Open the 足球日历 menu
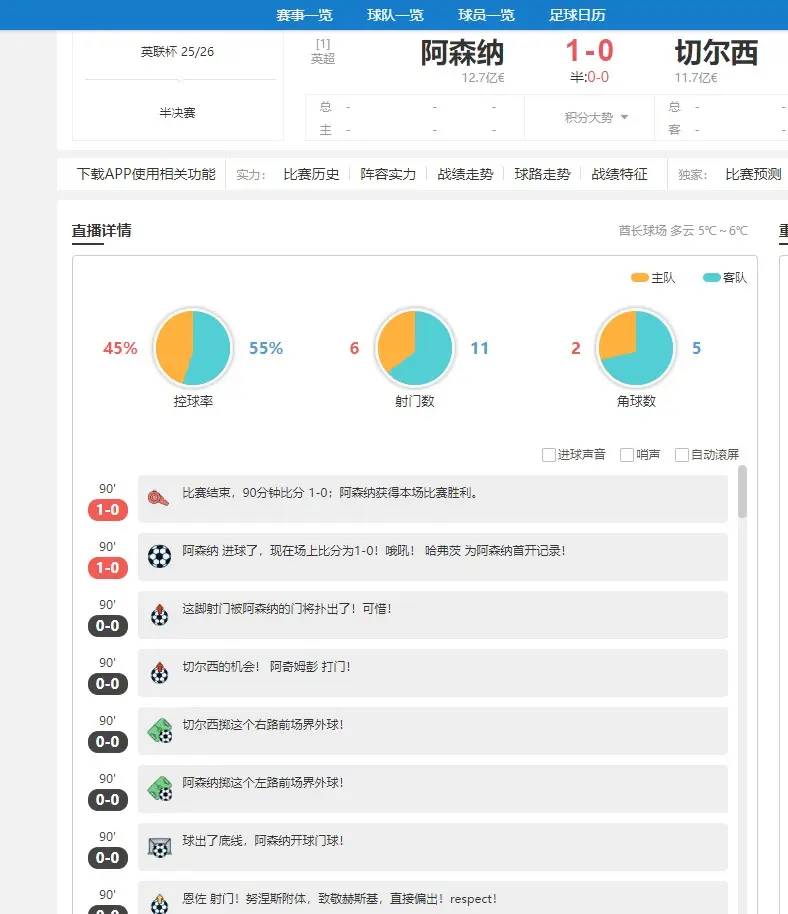The height and width of the screenshot is (914, 788). click(577, 15)
